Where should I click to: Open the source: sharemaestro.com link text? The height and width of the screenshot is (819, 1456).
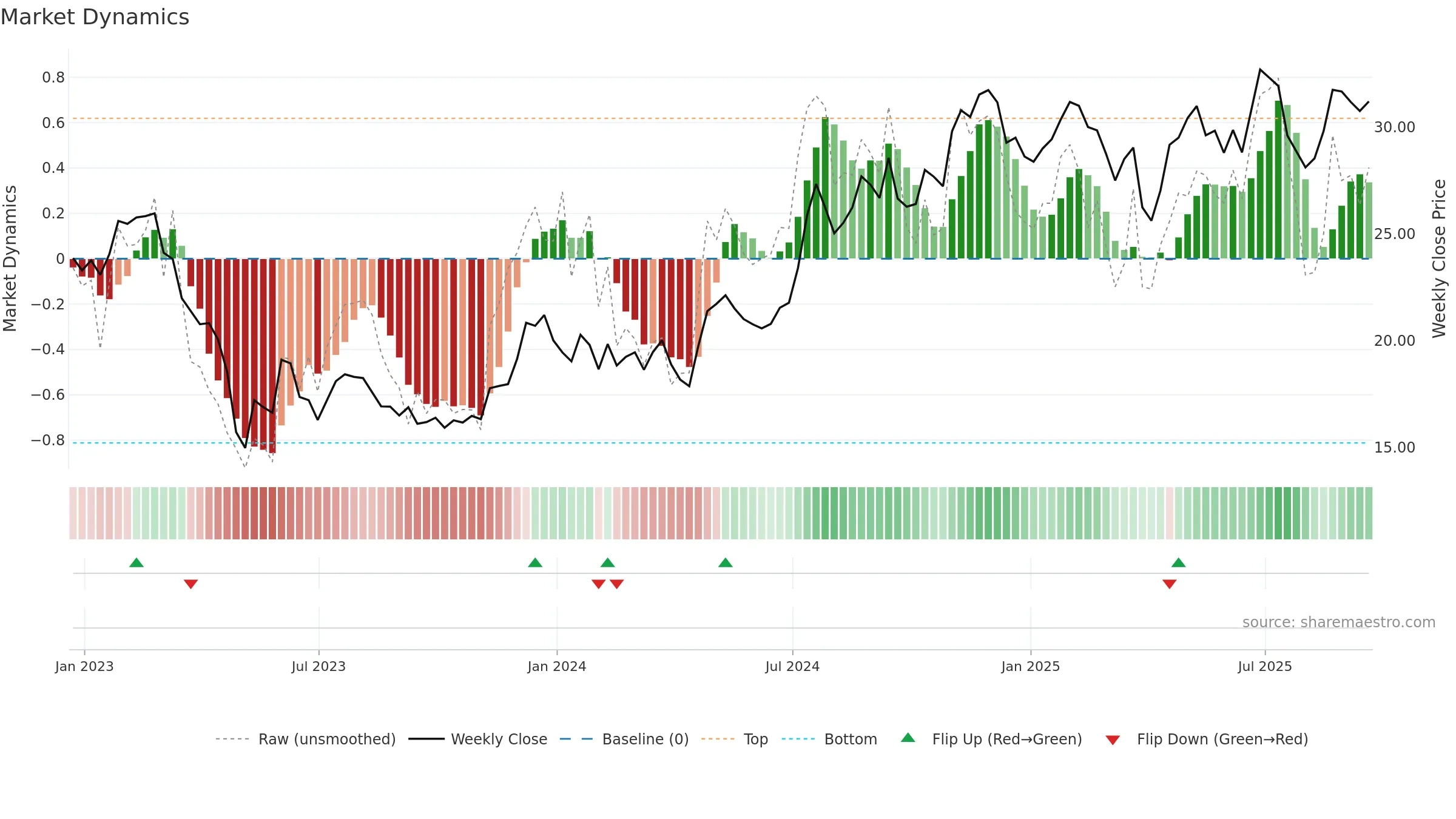click(x=1339, y=622)
